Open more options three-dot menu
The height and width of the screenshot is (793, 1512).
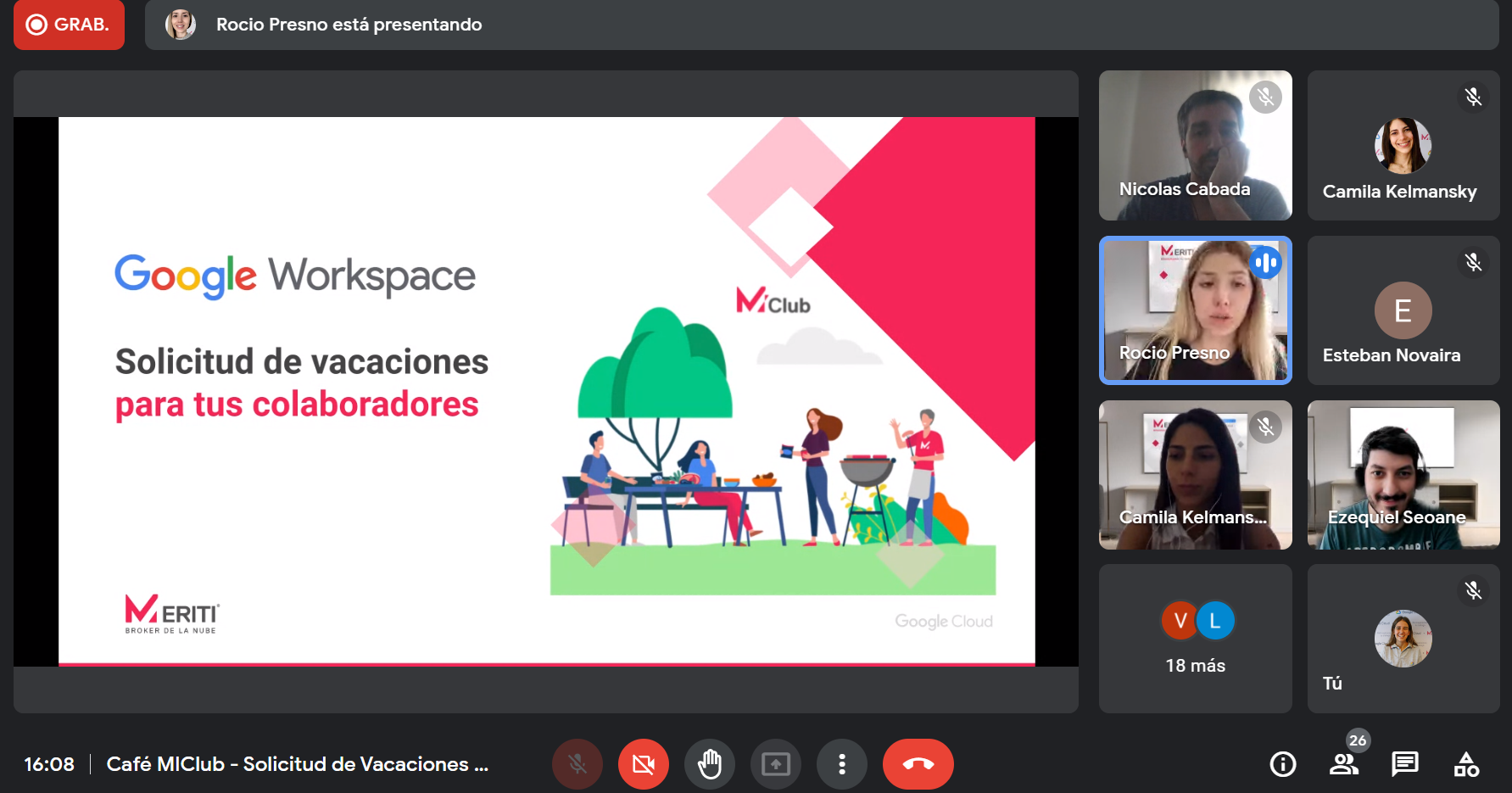click(842, 764)
